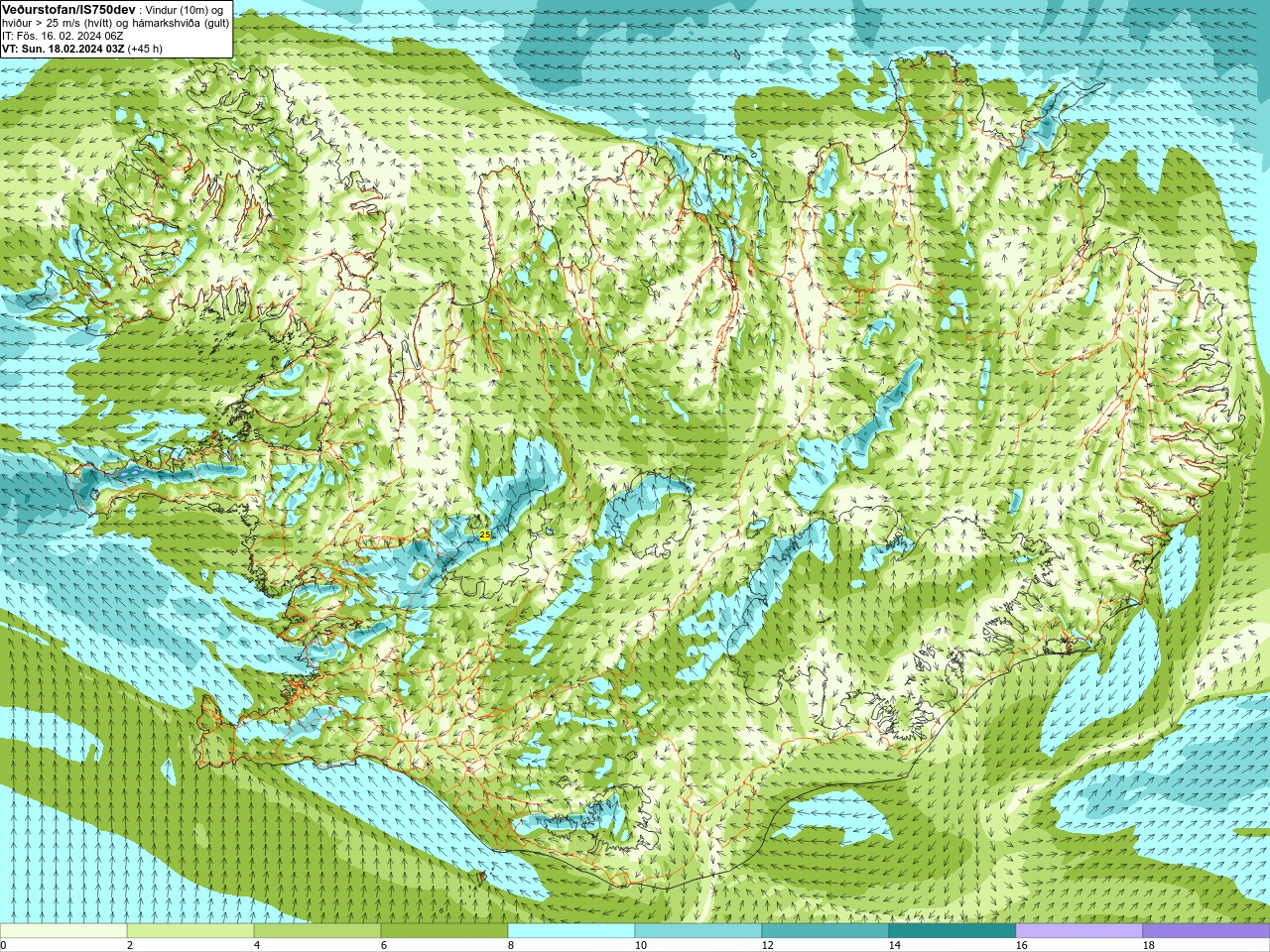Click the legend scale label 6
Viewport: 1270px width, 952px height.
coord(384,945)
